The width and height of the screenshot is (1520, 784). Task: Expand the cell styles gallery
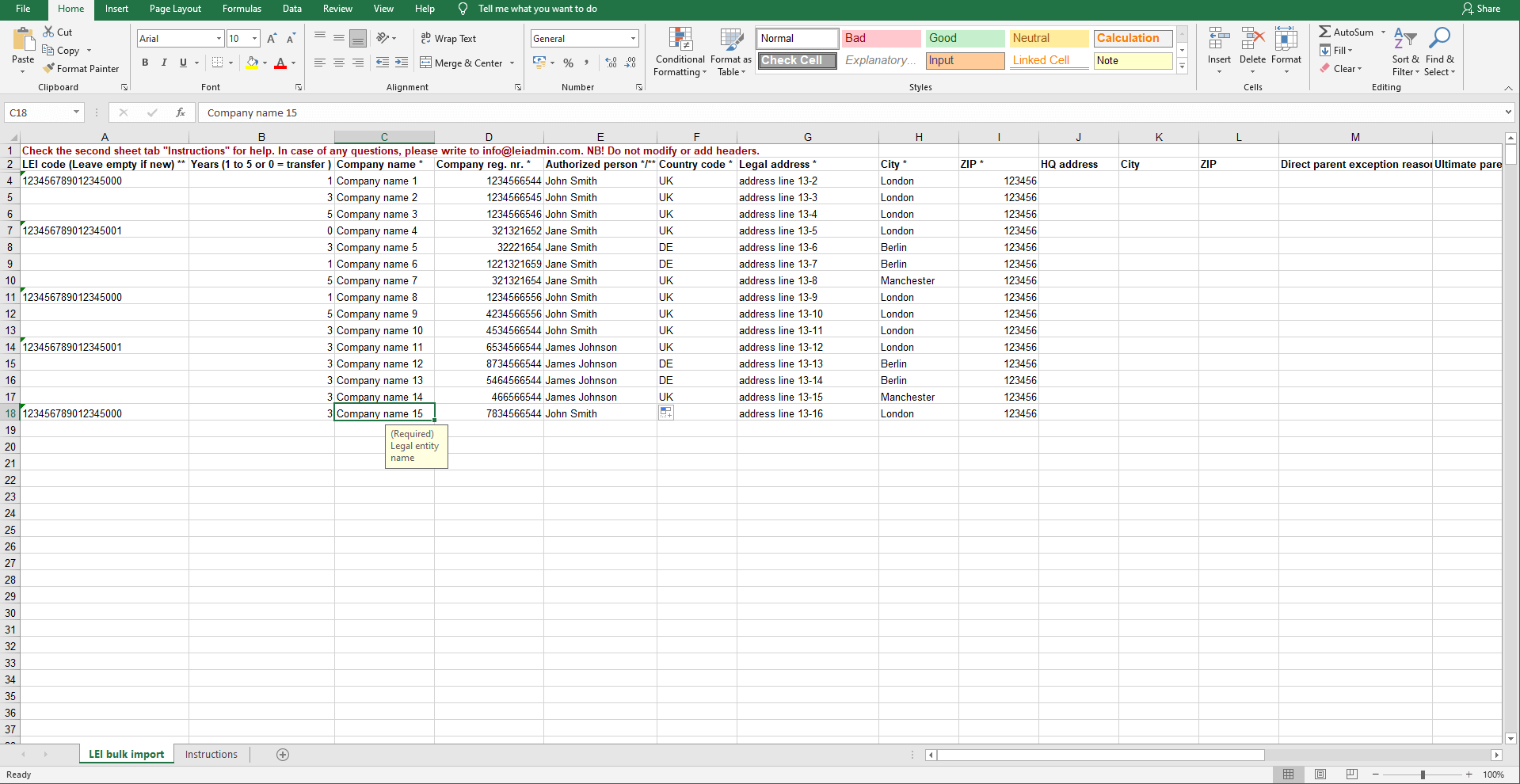1182,67
